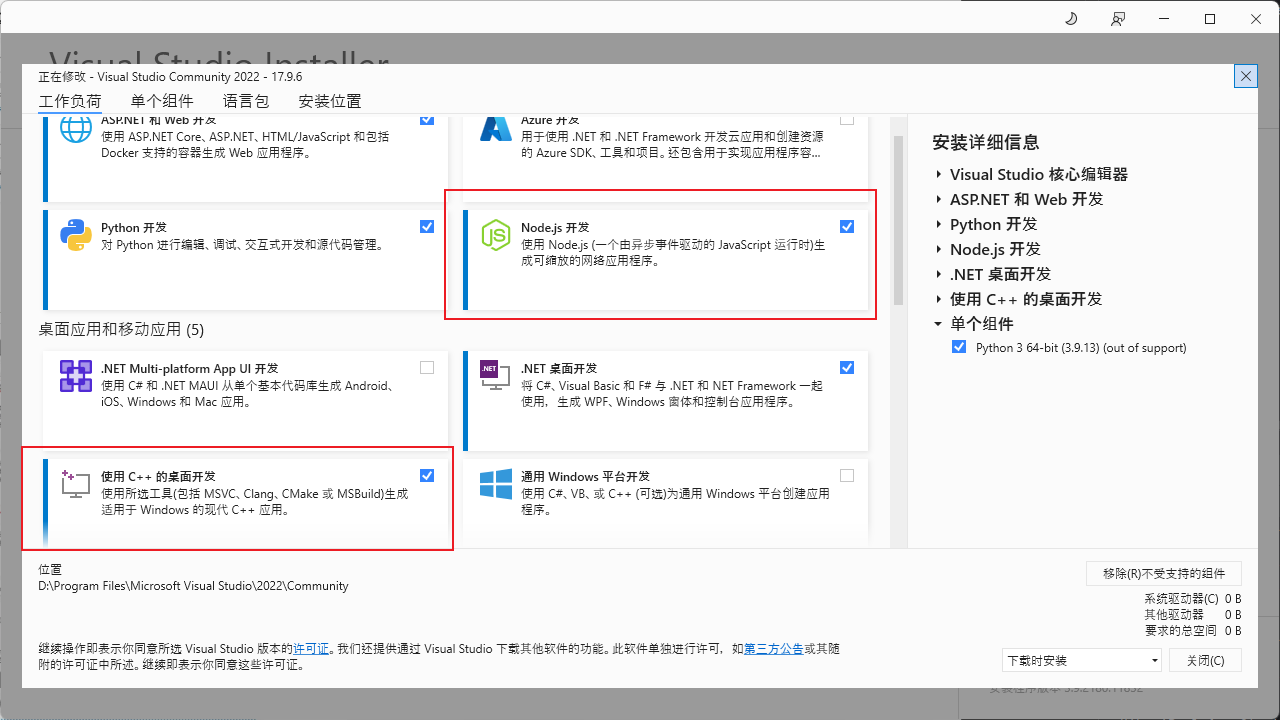Screen dimensions: 1280x720
Task: Check the Azure 开发 workload checkbox
Action: [847, 119]
